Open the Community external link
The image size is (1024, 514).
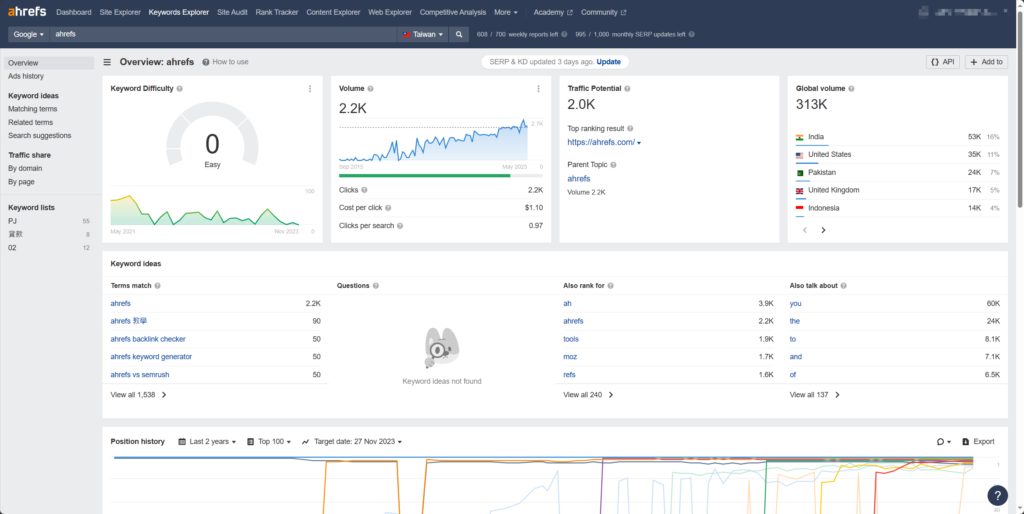pyautogui.click(x=603, y=12)
